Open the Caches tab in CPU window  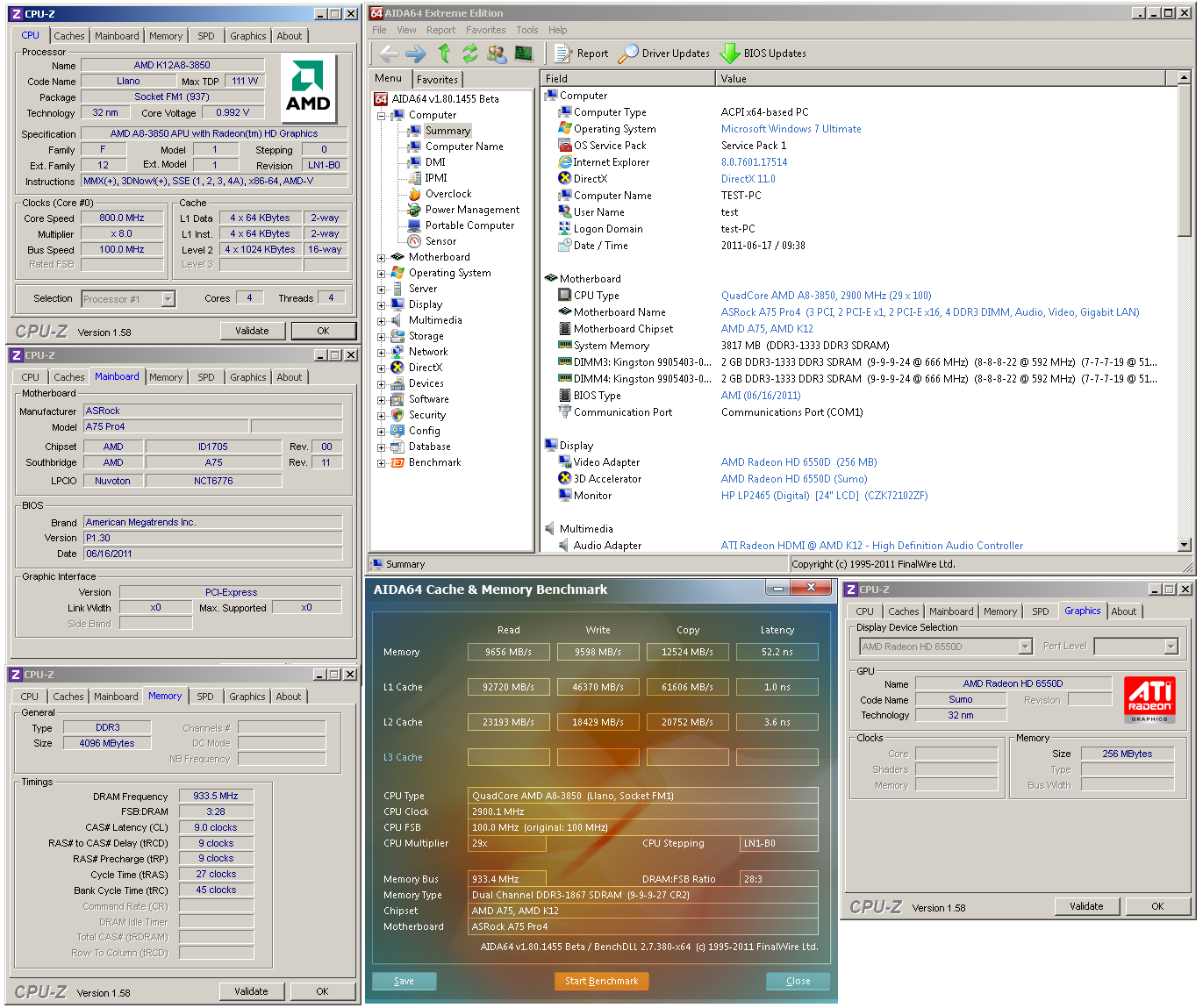tap(69, 36)
